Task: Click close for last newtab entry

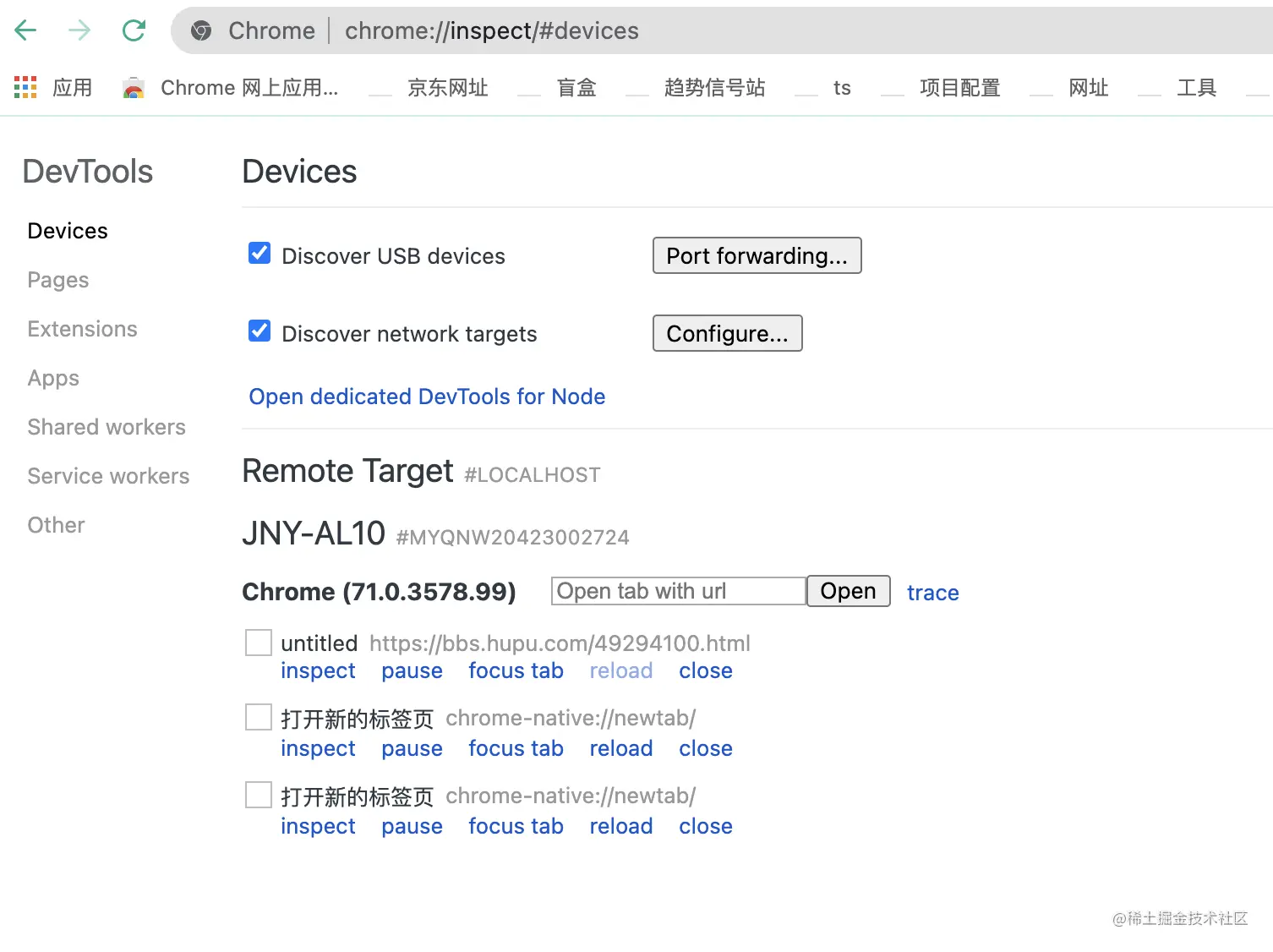Action: 706,826
